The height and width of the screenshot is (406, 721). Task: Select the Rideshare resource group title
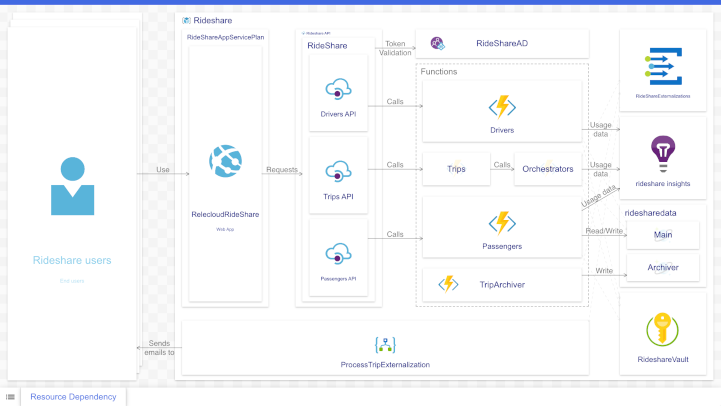212,20
